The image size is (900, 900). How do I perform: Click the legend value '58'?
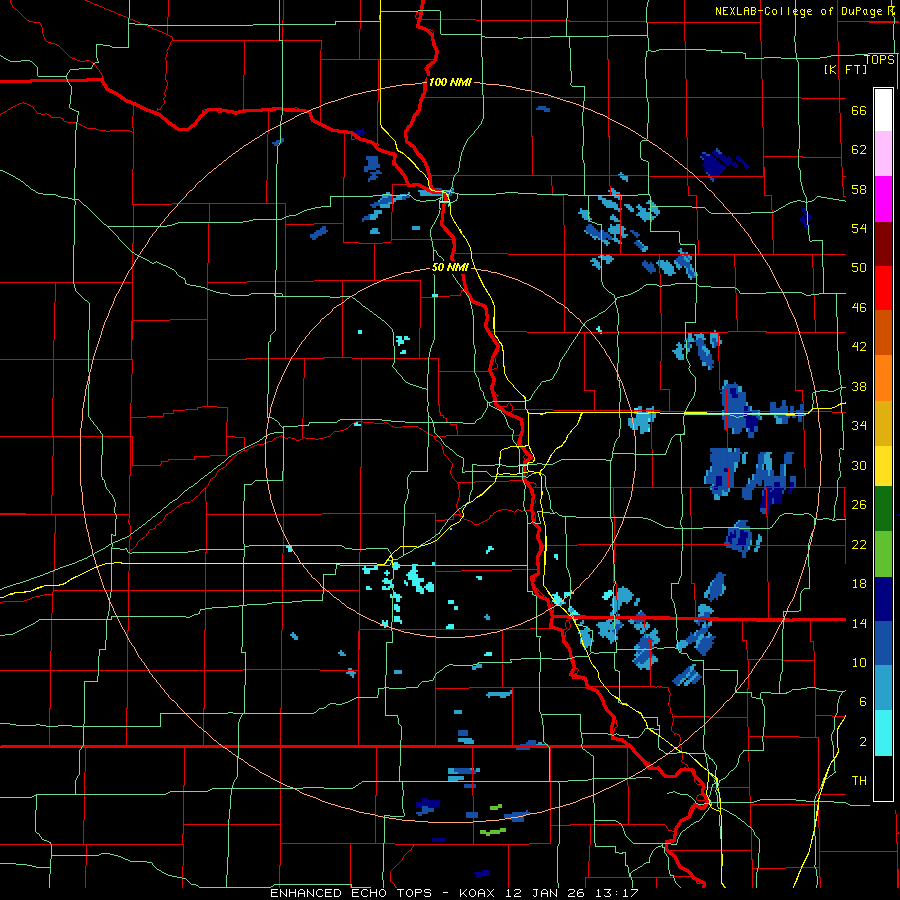pyautogui.click(x=859, y=189)
